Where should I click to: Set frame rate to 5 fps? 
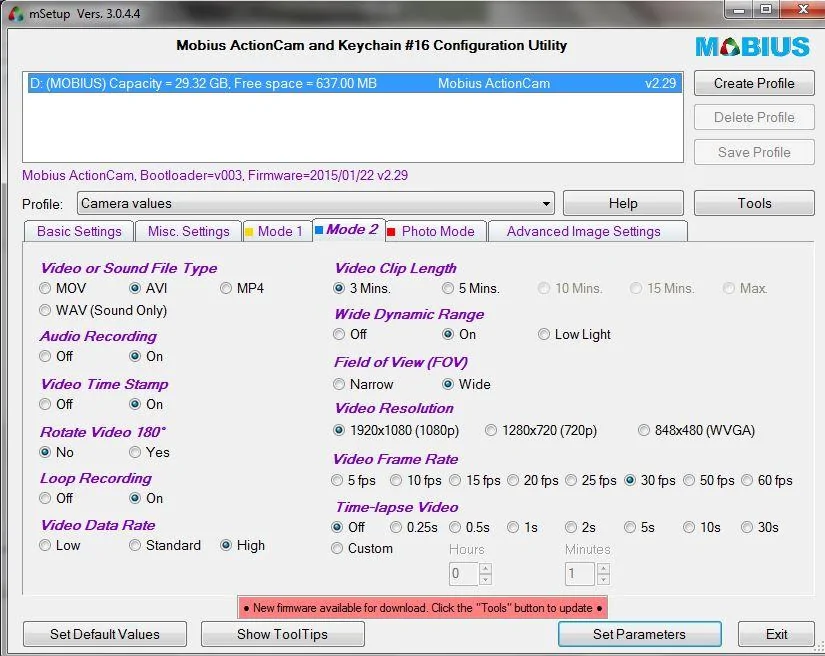coord(354,480)
